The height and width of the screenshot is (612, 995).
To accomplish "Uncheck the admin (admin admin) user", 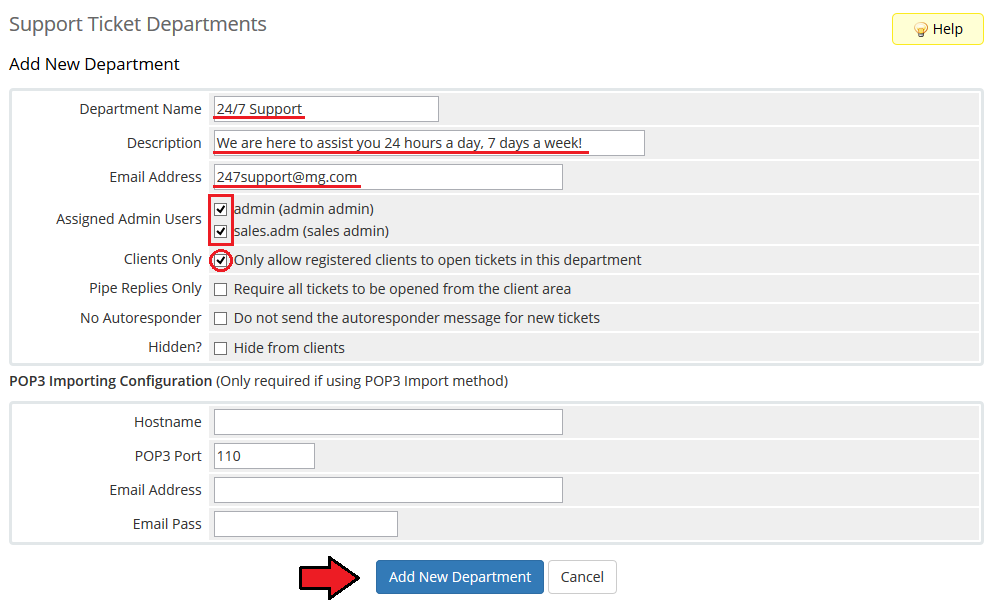I will [x=220, y=209].
